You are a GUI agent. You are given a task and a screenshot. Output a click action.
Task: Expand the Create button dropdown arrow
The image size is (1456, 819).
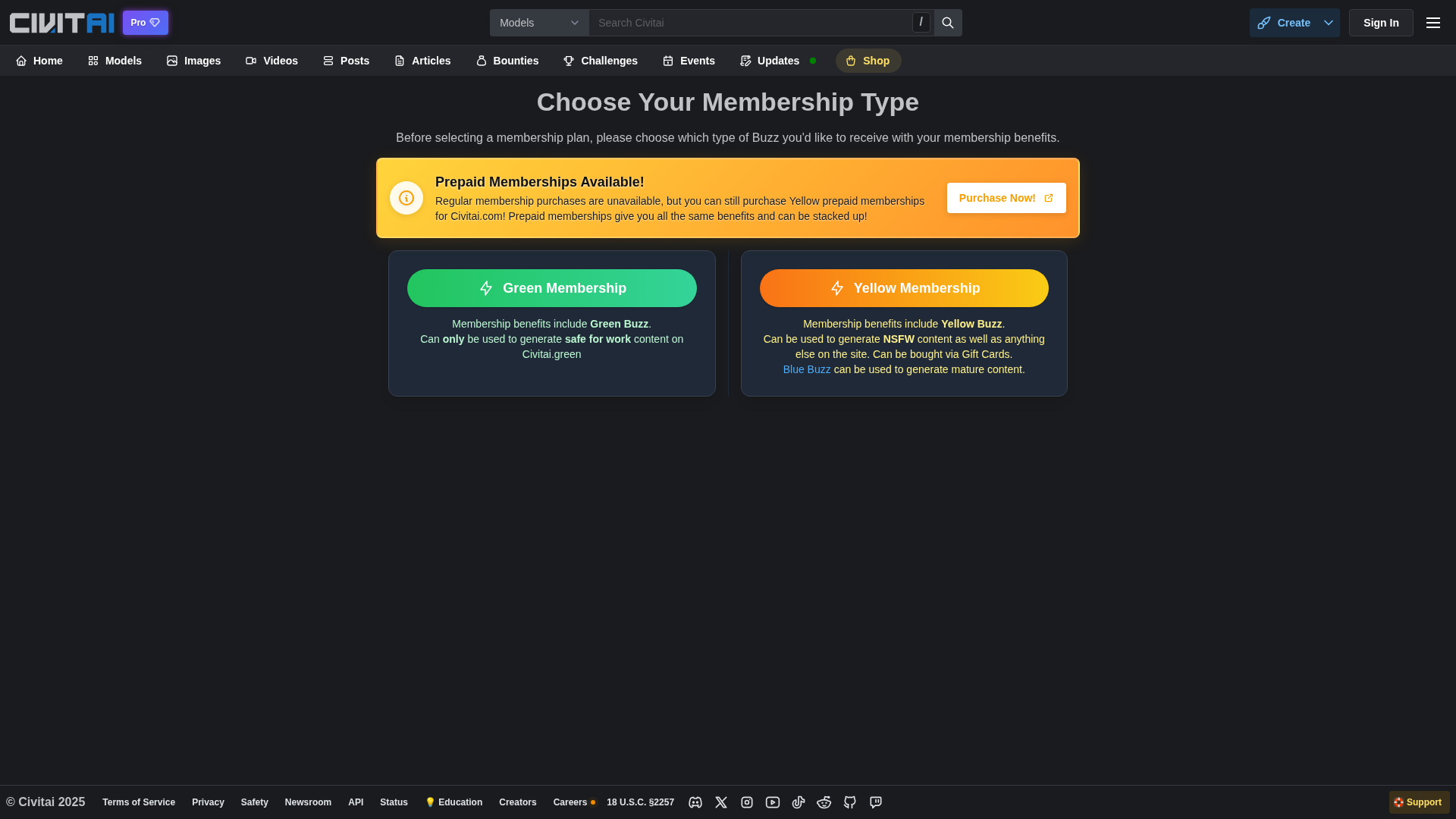click(1328, 22)
